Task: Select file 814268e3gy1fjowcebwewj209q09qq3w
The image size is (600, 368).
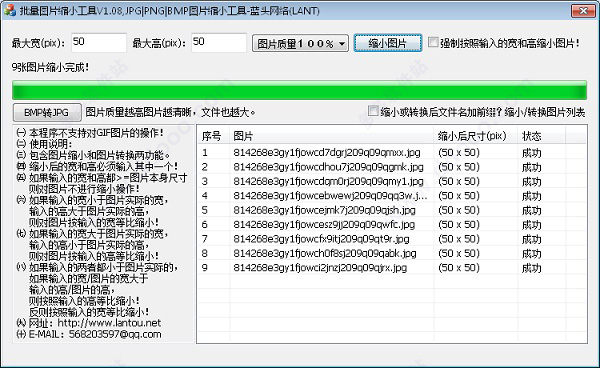Action: click(x=331, y=196)
